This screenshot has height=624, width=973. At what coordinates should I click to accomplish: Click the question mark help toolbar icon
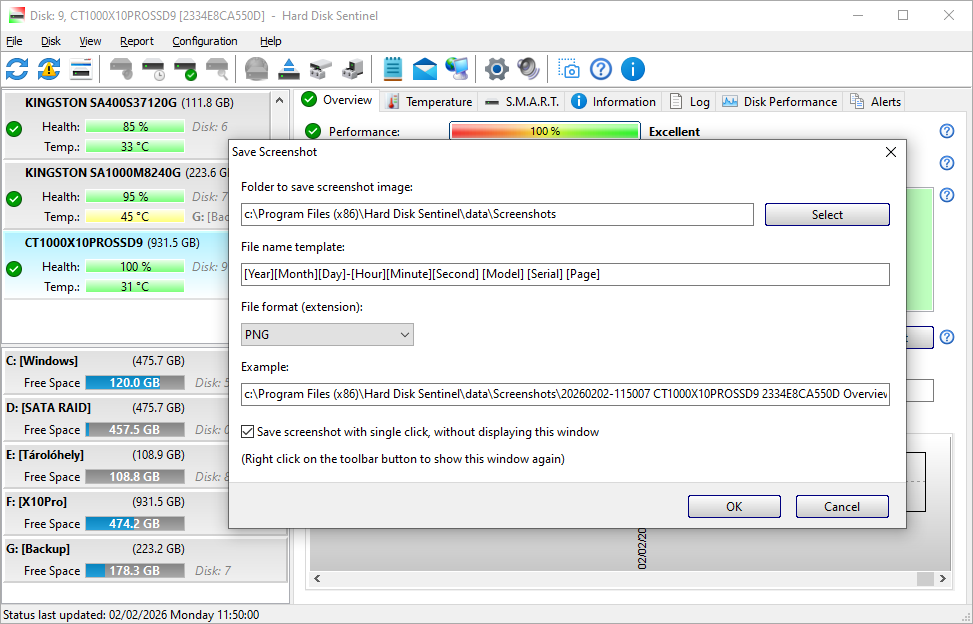point(601,69)
